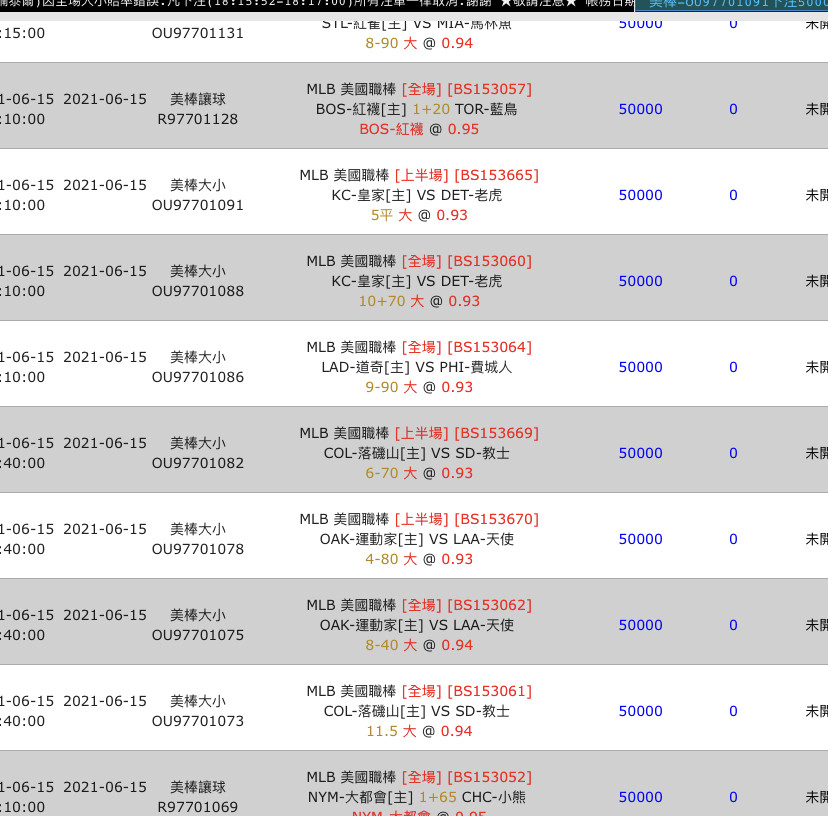Select game code [BS153057]
Viewport: 828px width, 816px height.
[490, 89]
